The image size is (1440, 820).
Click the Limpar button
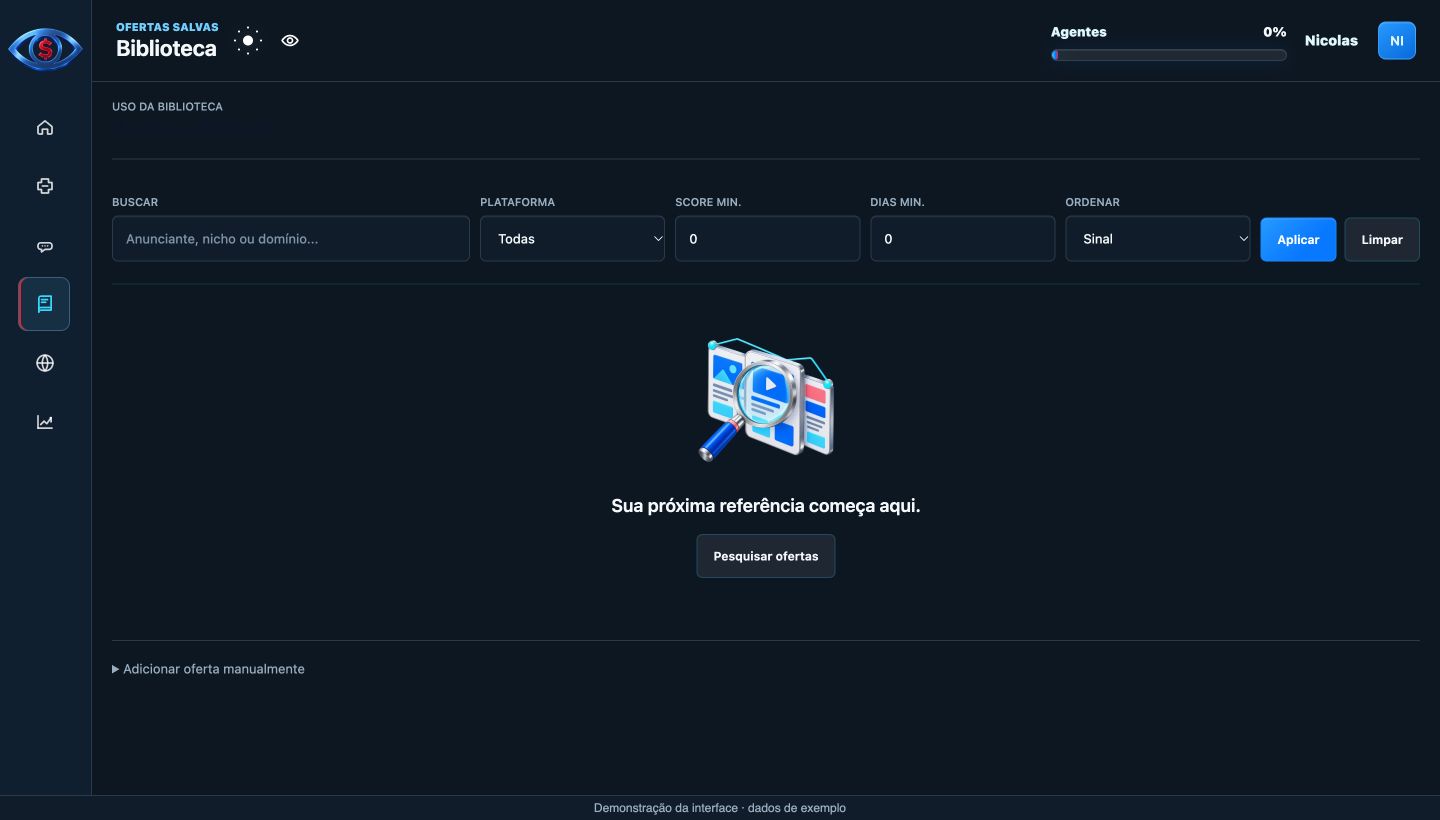(x=1382, y=240)
